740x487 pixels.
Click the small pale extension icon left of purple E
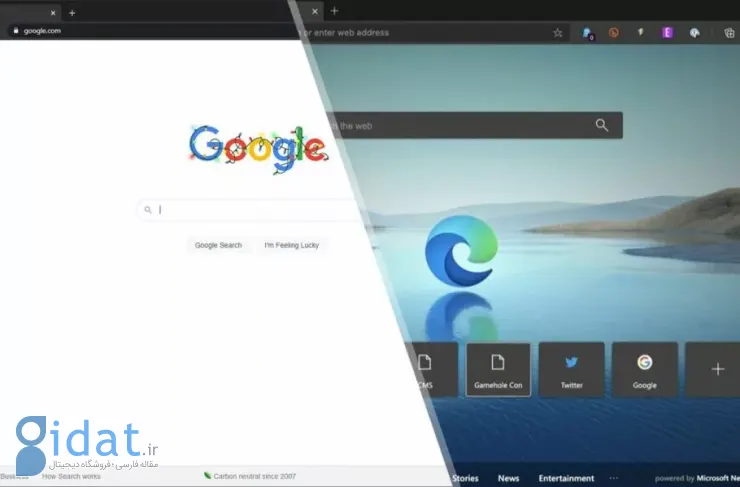tap(640, 33)
